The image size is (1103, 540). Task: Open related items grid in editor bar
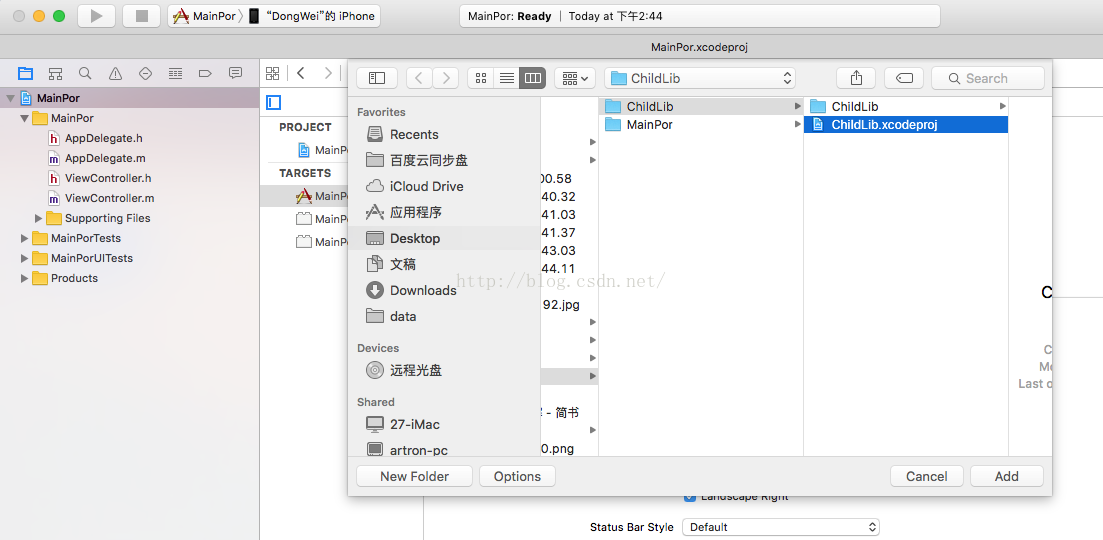273,73
